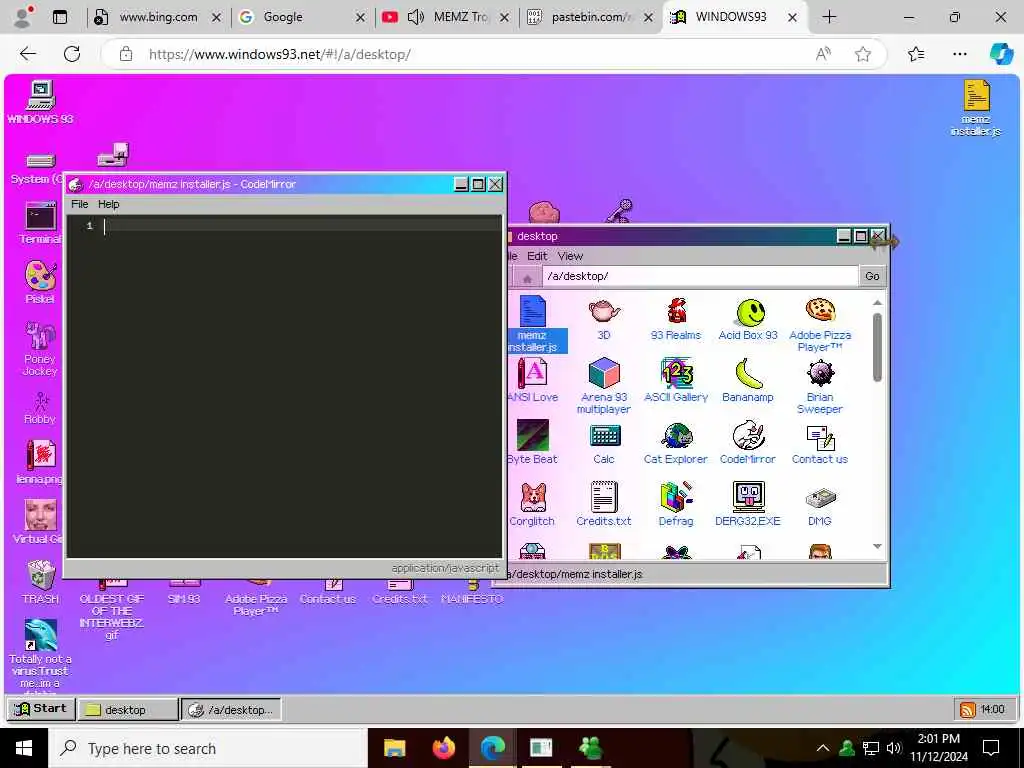Open browser Settings and more menu
This screenshot has width=1024, height=768.
(x=959, y=54)
